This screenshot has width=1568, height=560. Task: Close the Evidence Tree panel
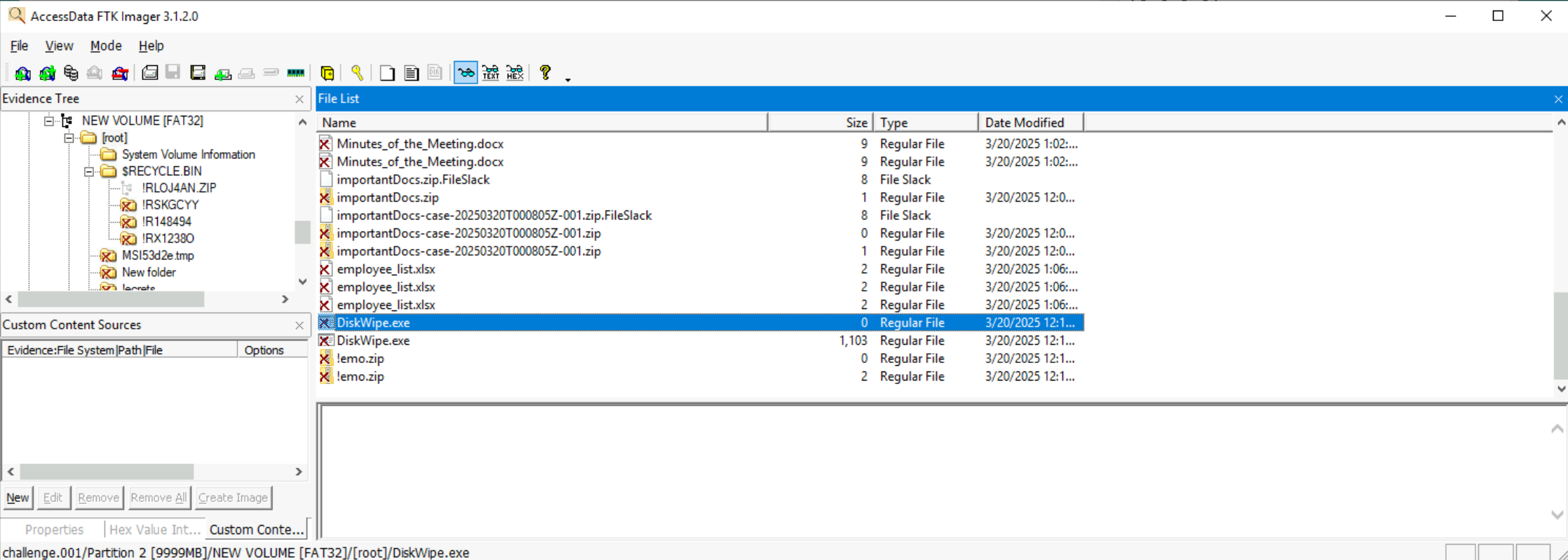(299, 100)
